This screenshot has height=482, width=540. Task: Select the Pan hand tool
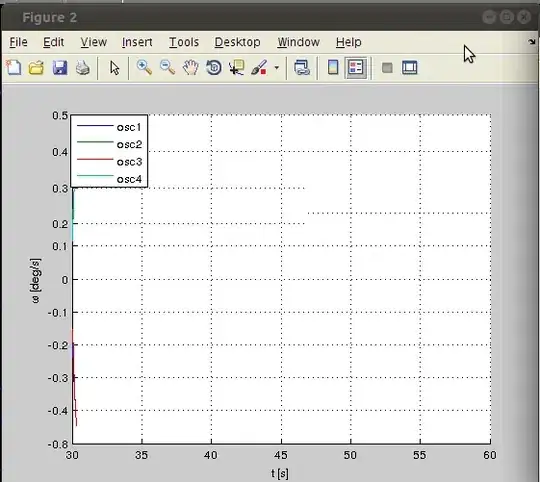click(x=190, y=67)
